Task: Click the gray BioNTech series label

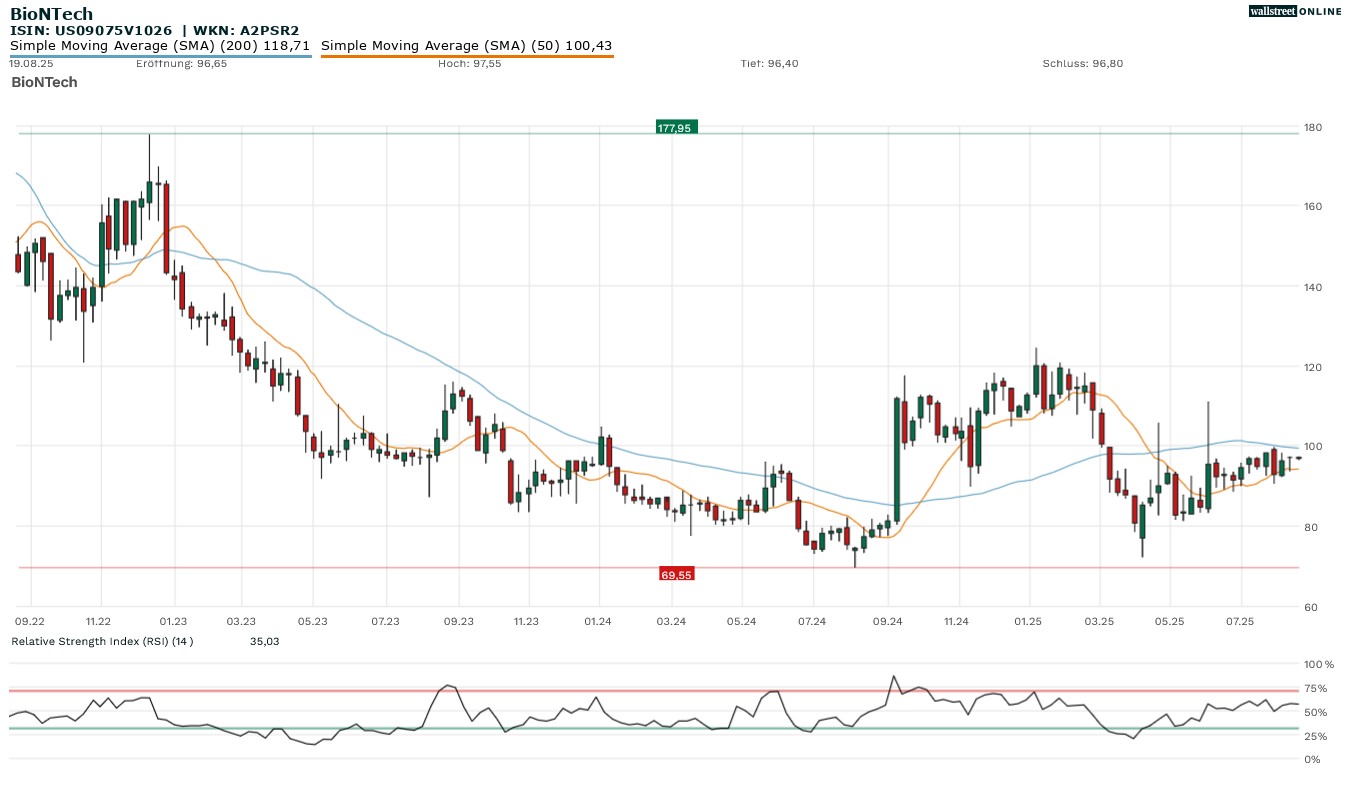Action: click(x=44, y=82)
